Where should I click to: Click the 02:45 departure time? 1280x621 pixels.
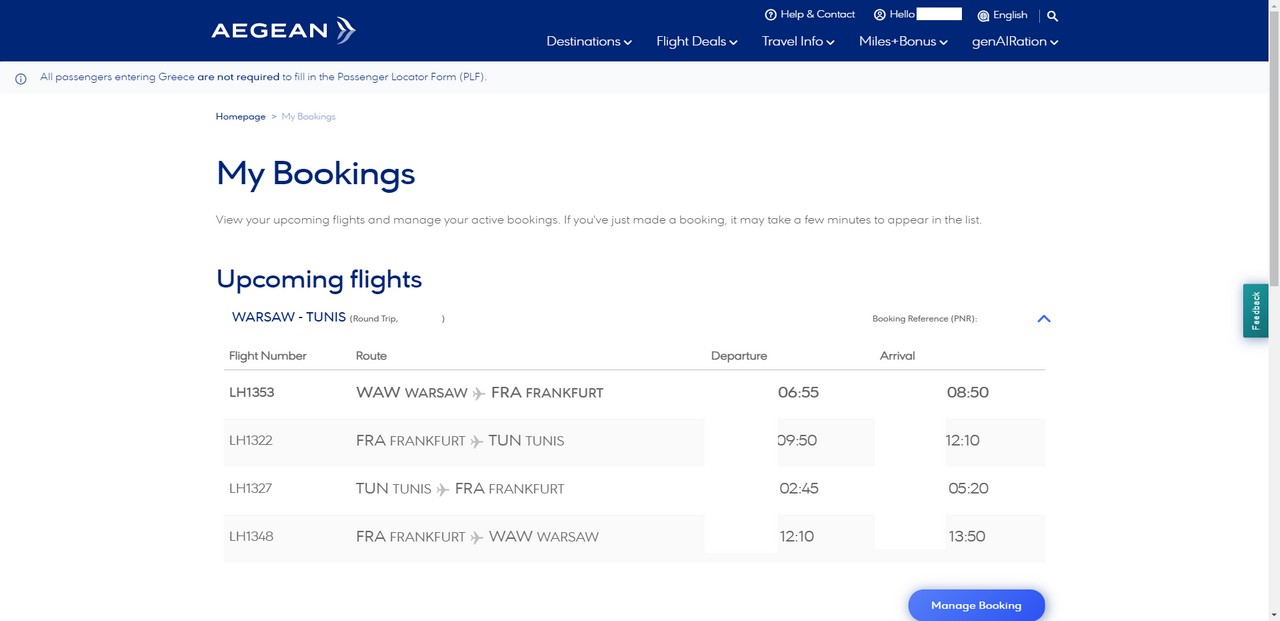click(x=799, y=489)
